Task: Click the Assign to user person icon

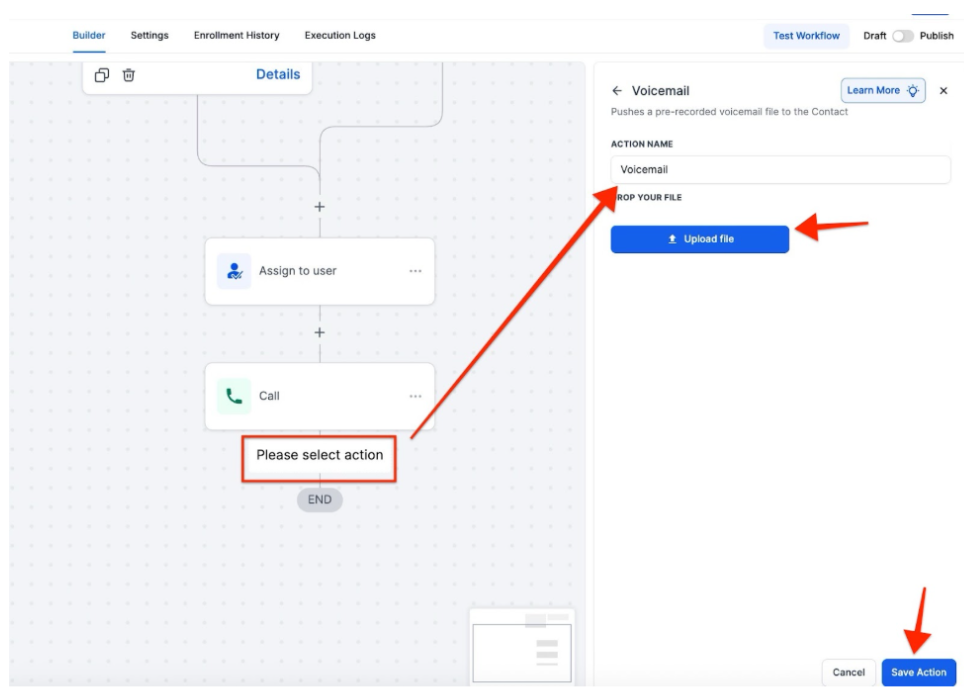Action: [234, 271]
